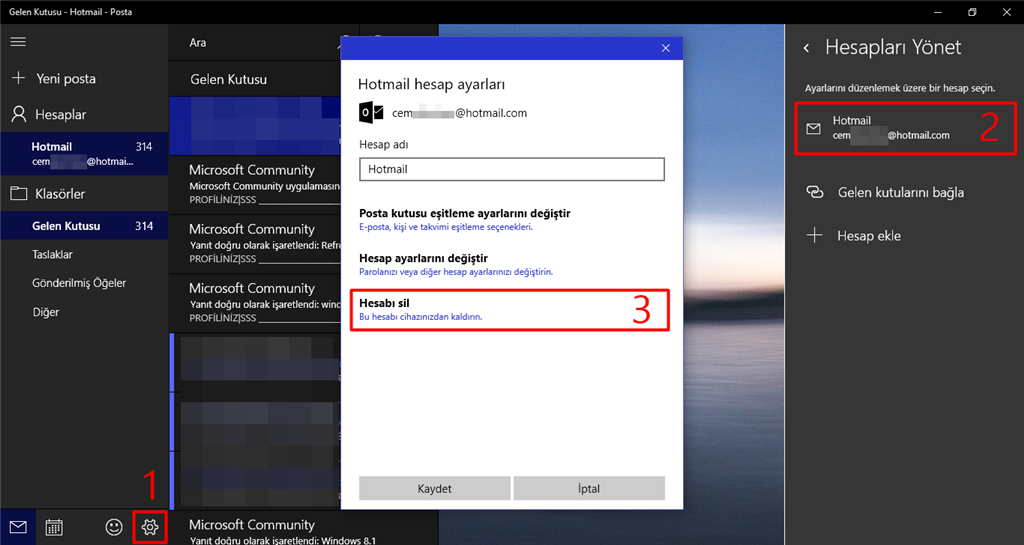Screen dimensions: 1024x545
Task: Click the smiley feedback icon
Action: (114, 527)
